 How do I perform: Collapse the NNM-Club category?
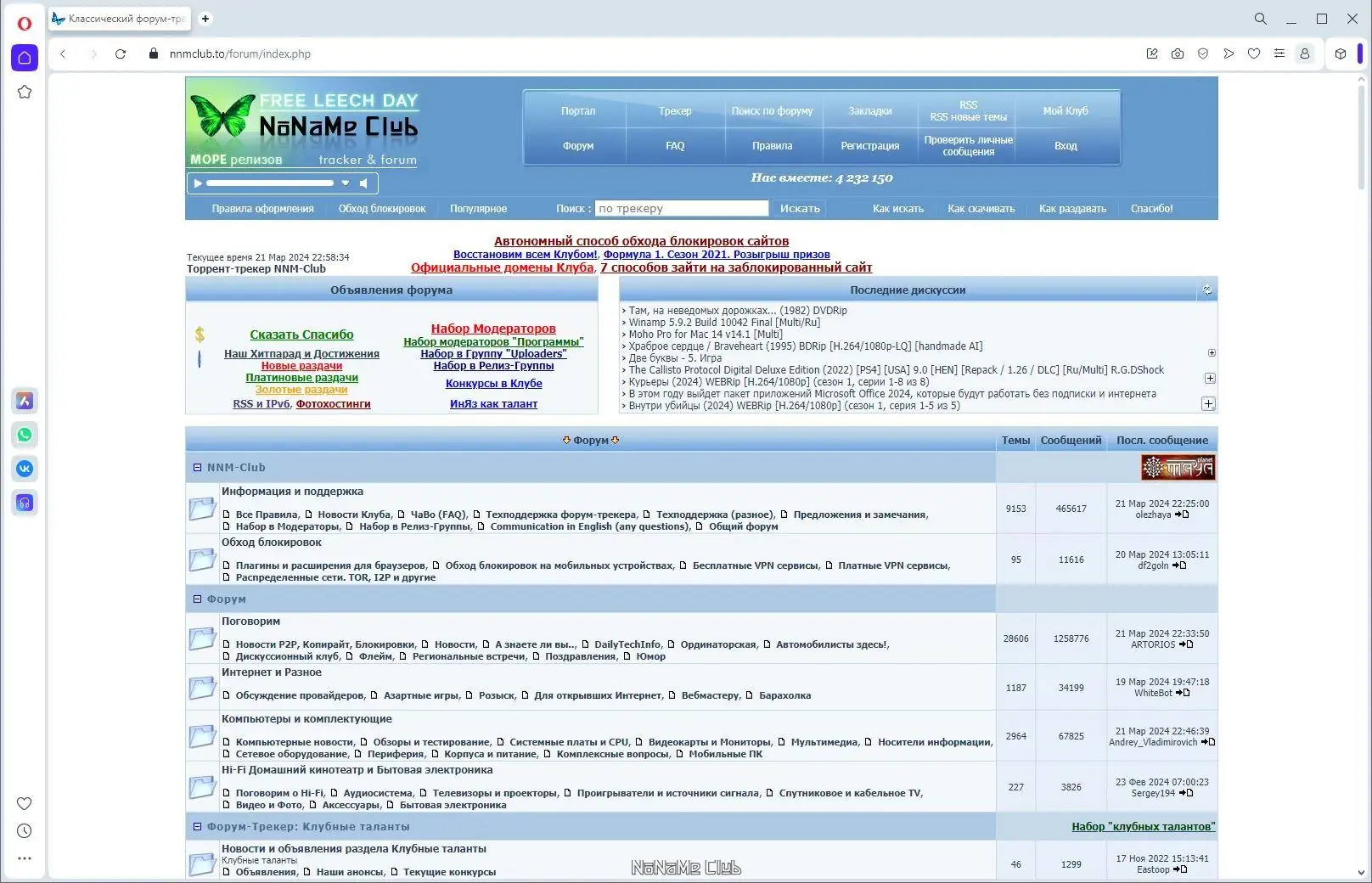(197, 467)
